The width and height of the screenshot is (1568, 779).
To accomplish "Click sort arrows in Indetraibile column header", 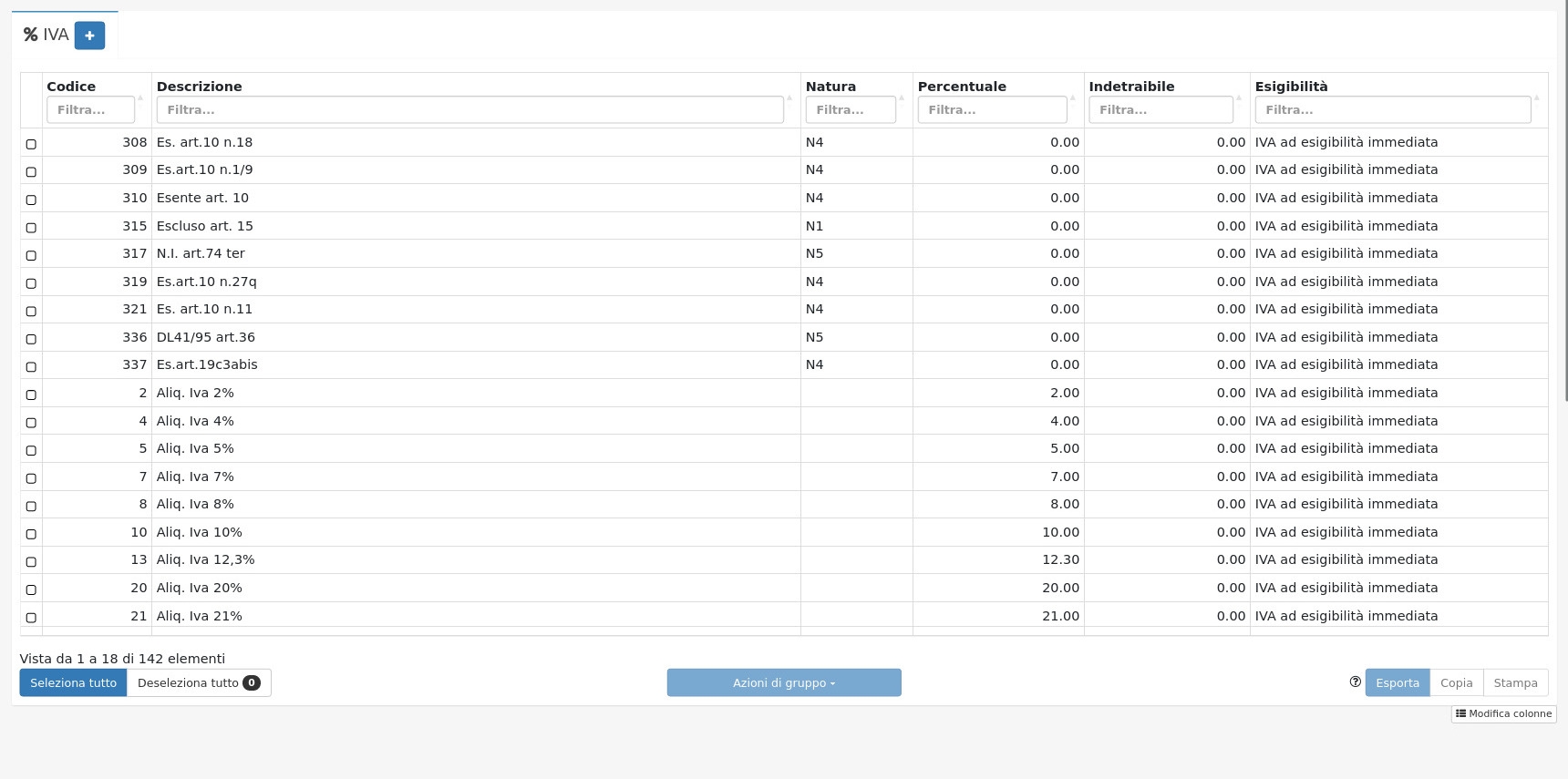I will [x=1239, y=97].
